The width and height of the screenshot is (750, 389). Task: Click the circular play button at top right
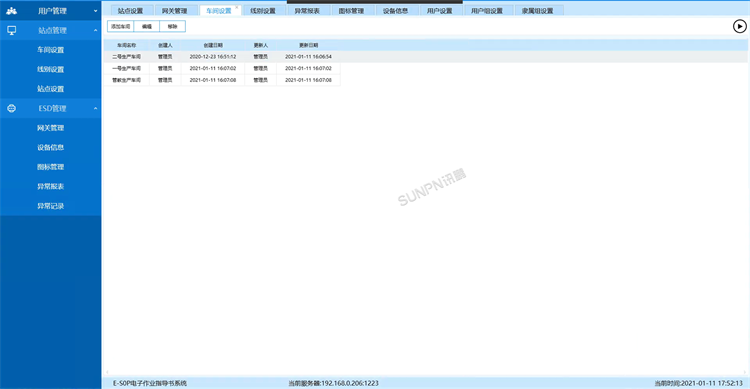coord(739,26)
